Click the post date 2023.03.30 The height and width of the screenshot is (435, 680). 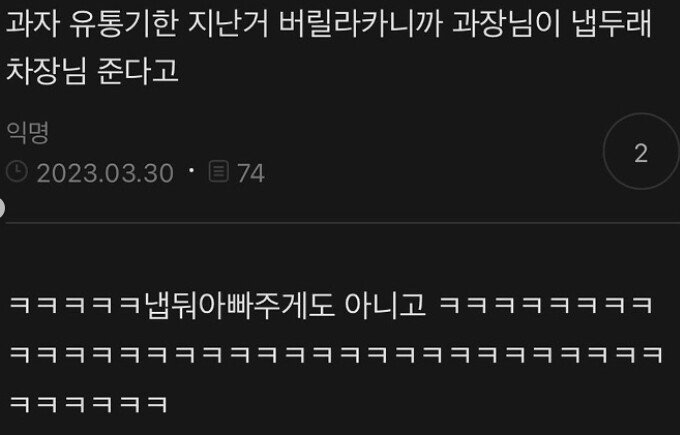tap(105, 173)
